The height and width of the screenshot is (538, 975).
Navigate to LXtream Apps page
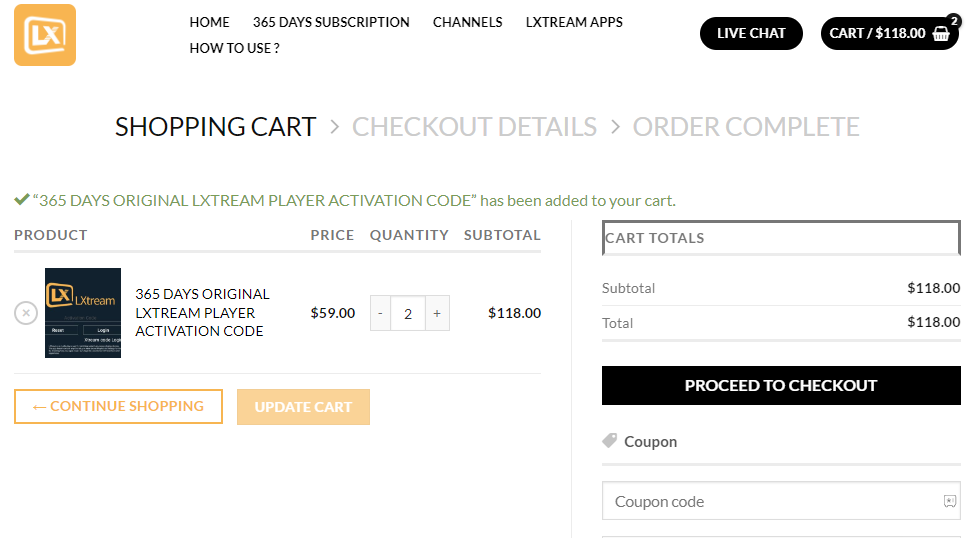[x=574, y=22]
